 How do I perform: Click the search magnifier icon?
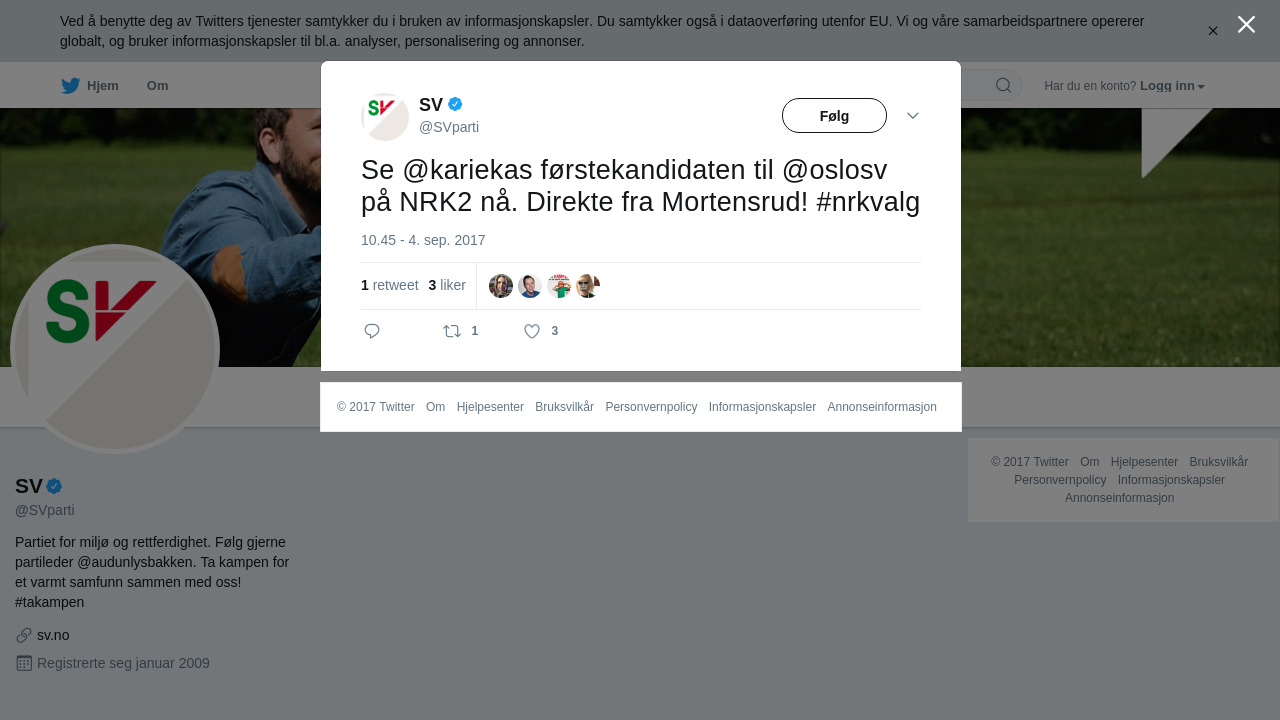point(1003,85)
